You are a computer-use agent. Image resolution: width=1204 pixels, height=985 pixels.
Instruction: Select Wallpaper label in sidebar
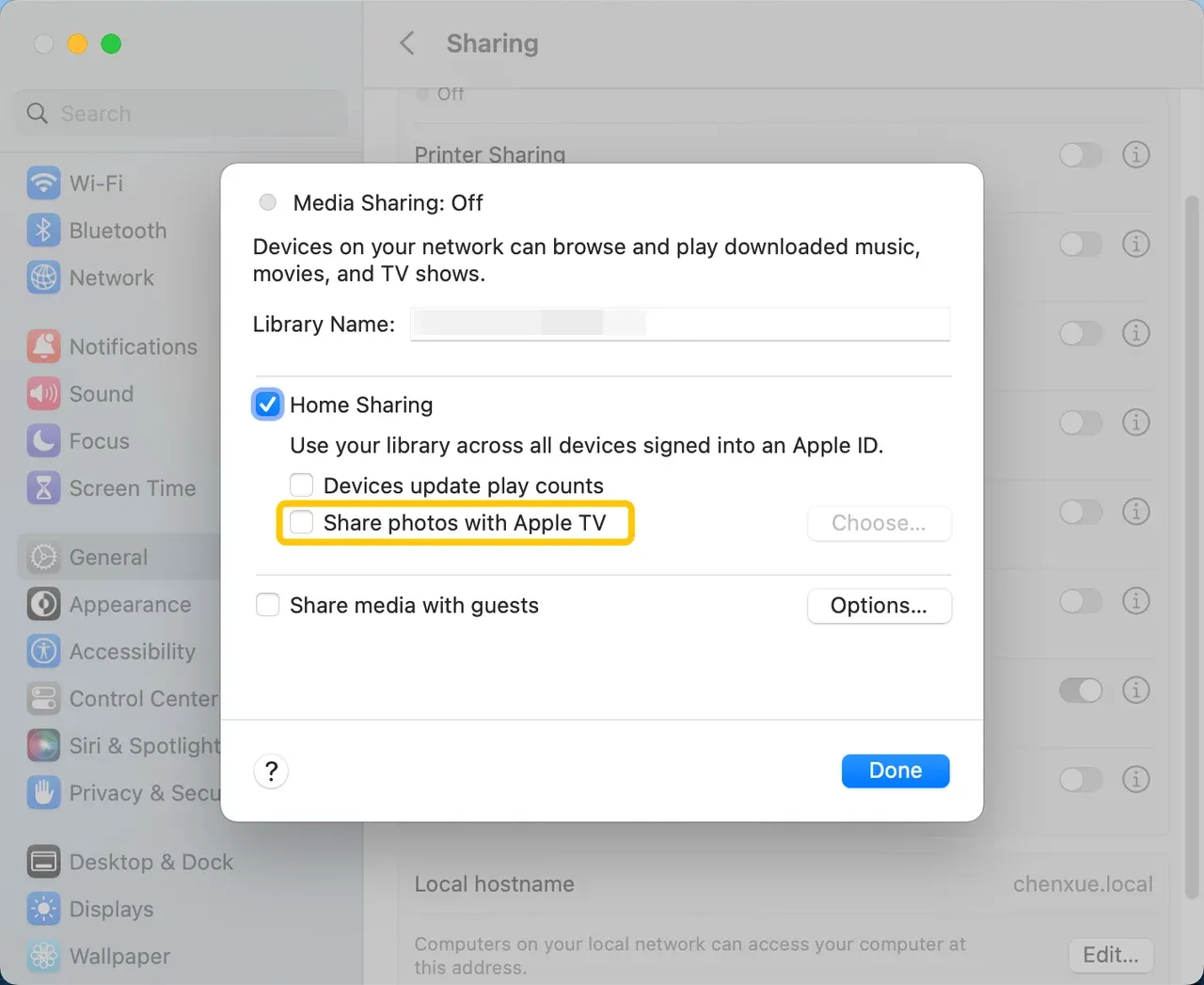point(119,956)
